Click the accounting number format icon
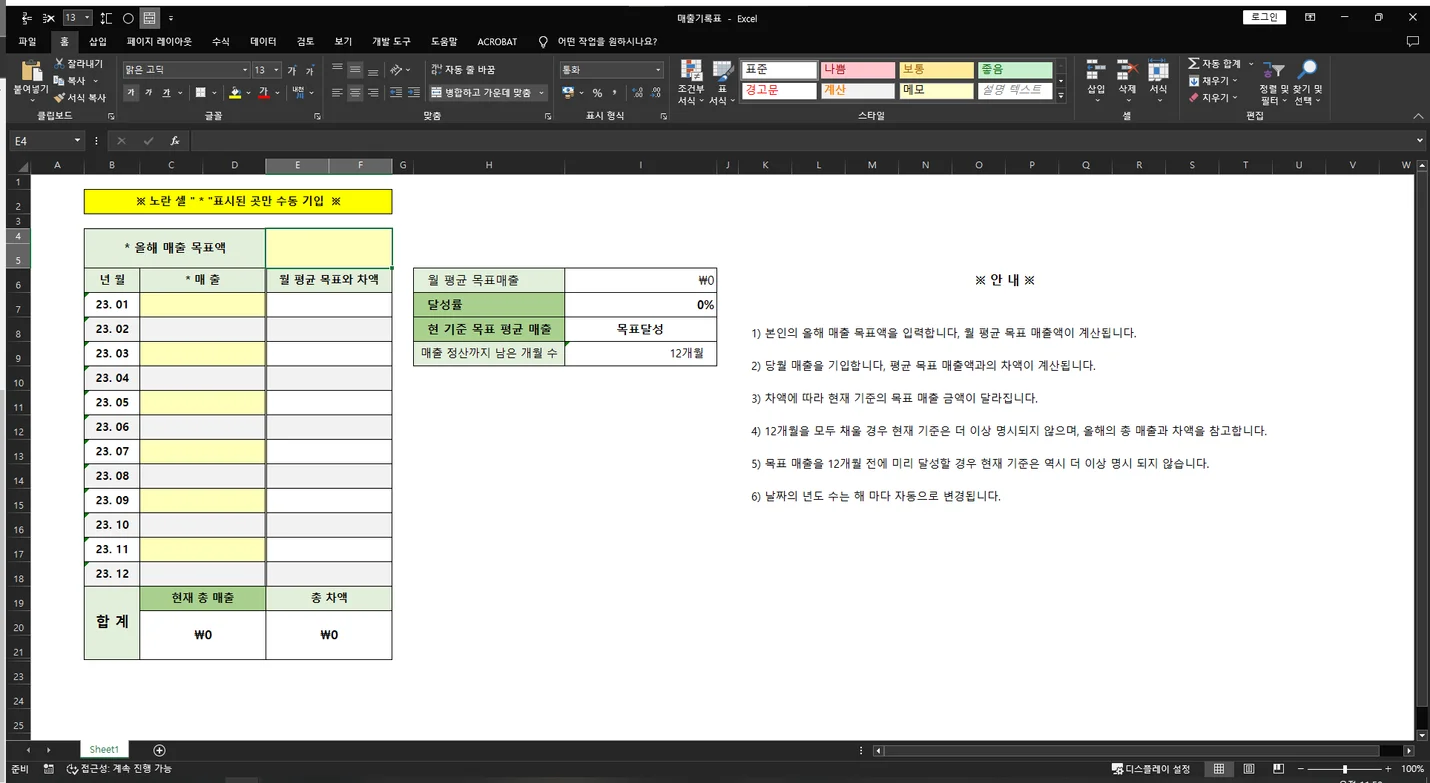This screenshot has height=783, width=1430. pyautogui.click(x=568, y=93)
